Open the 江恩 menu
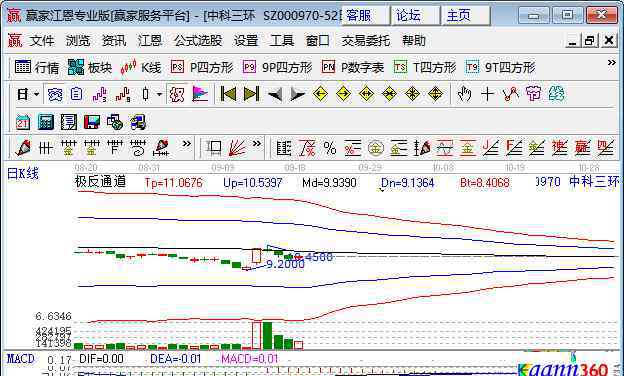624x376 pixels. [x=150, y=41]
